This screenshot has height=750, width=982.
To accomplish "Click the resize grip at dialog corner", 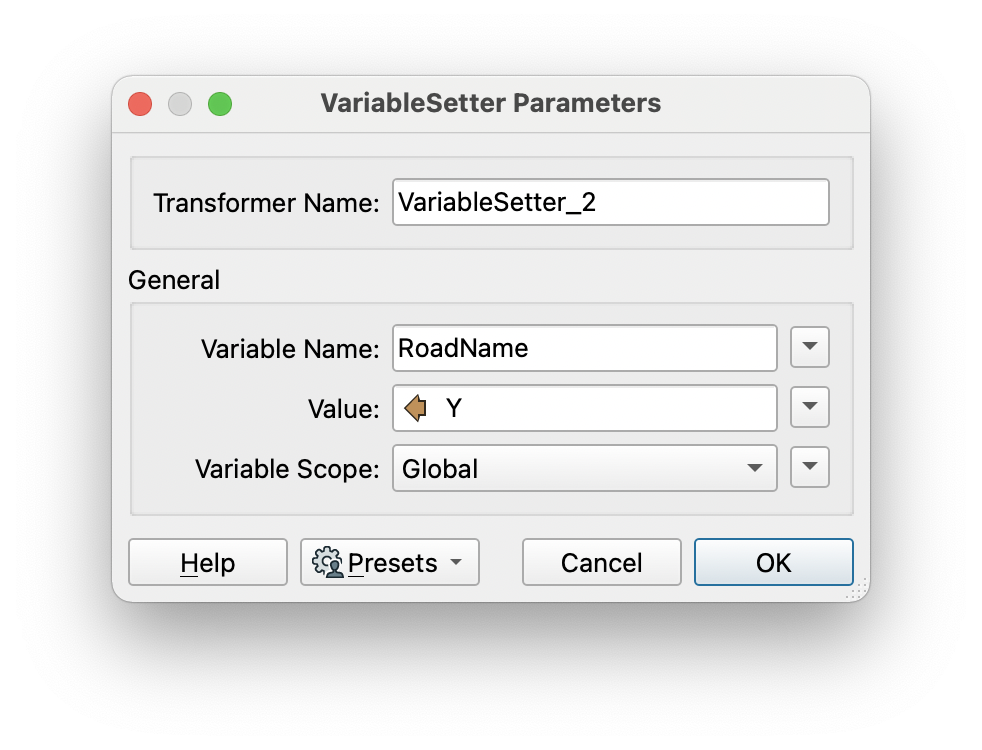I will point(858,590).
